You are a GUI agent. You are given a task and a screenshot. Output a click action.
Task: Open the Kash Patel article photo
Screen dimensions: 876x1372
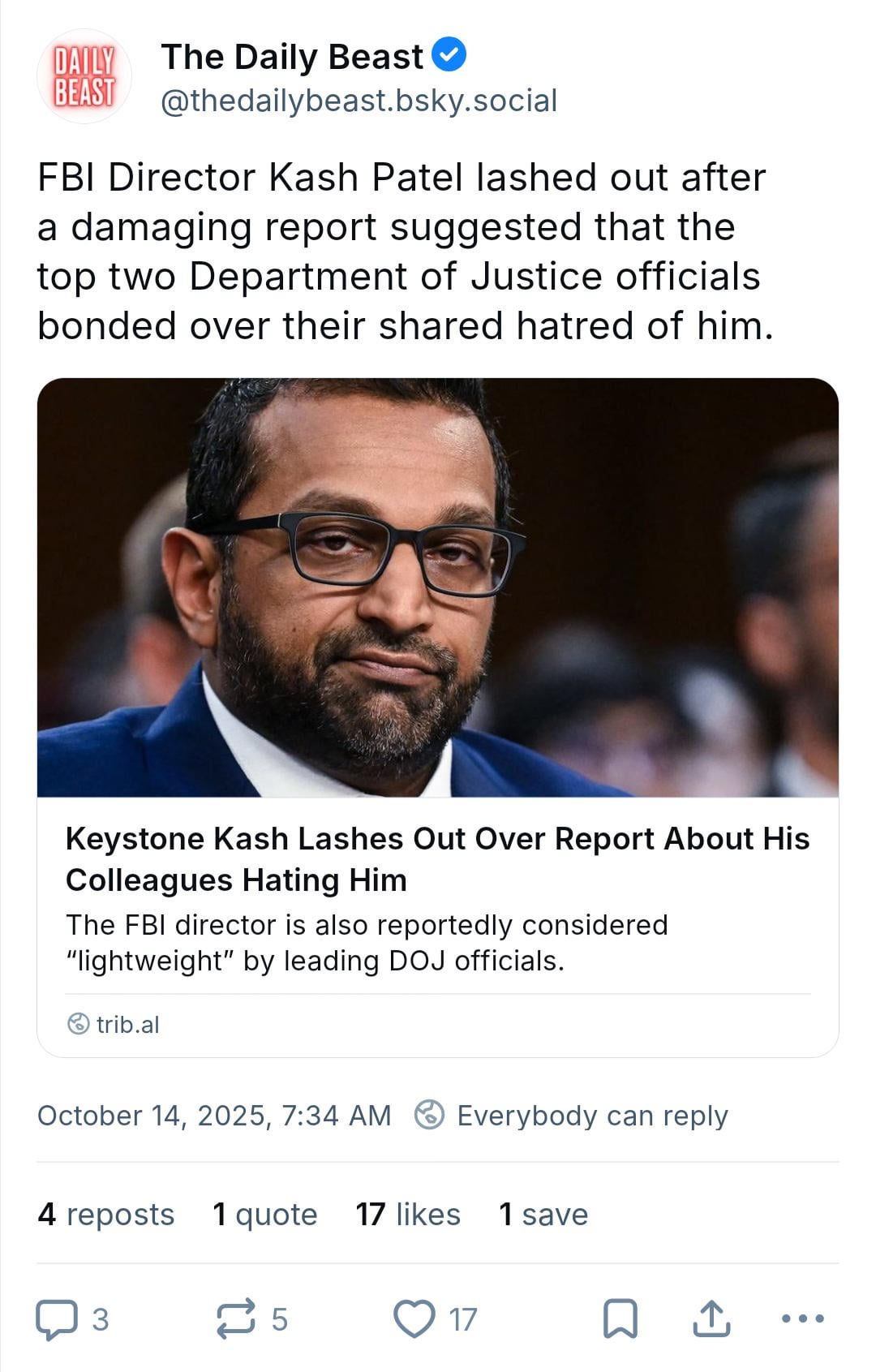point(438,587)
